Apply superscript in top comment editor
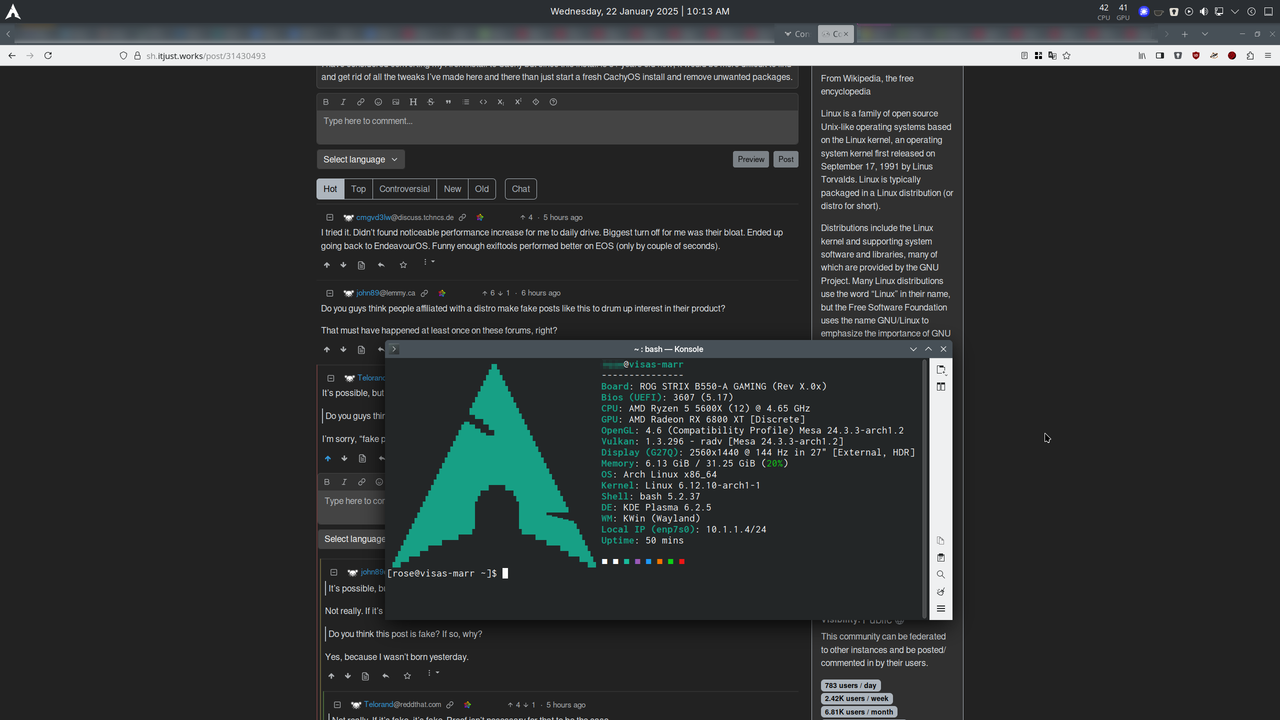Image resolution: width=1280 pixels, height=720 pixels. [x=518, y=102]
